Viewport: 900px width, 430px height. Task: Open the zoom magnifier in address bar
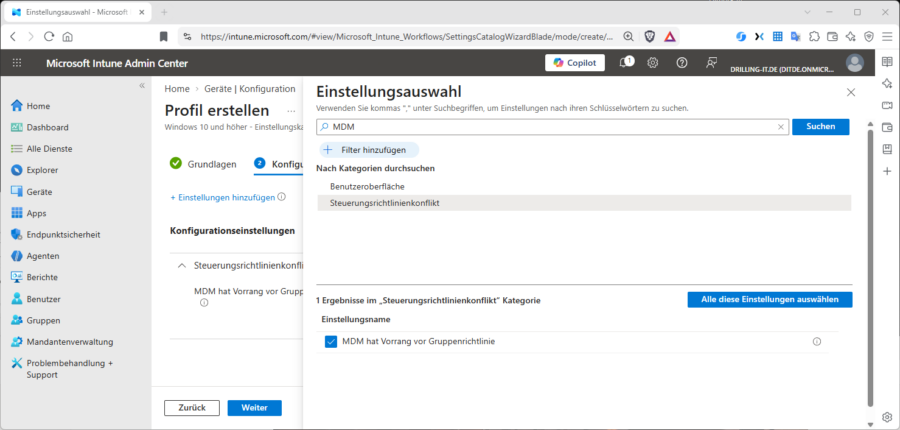click(x=629, y=37)
